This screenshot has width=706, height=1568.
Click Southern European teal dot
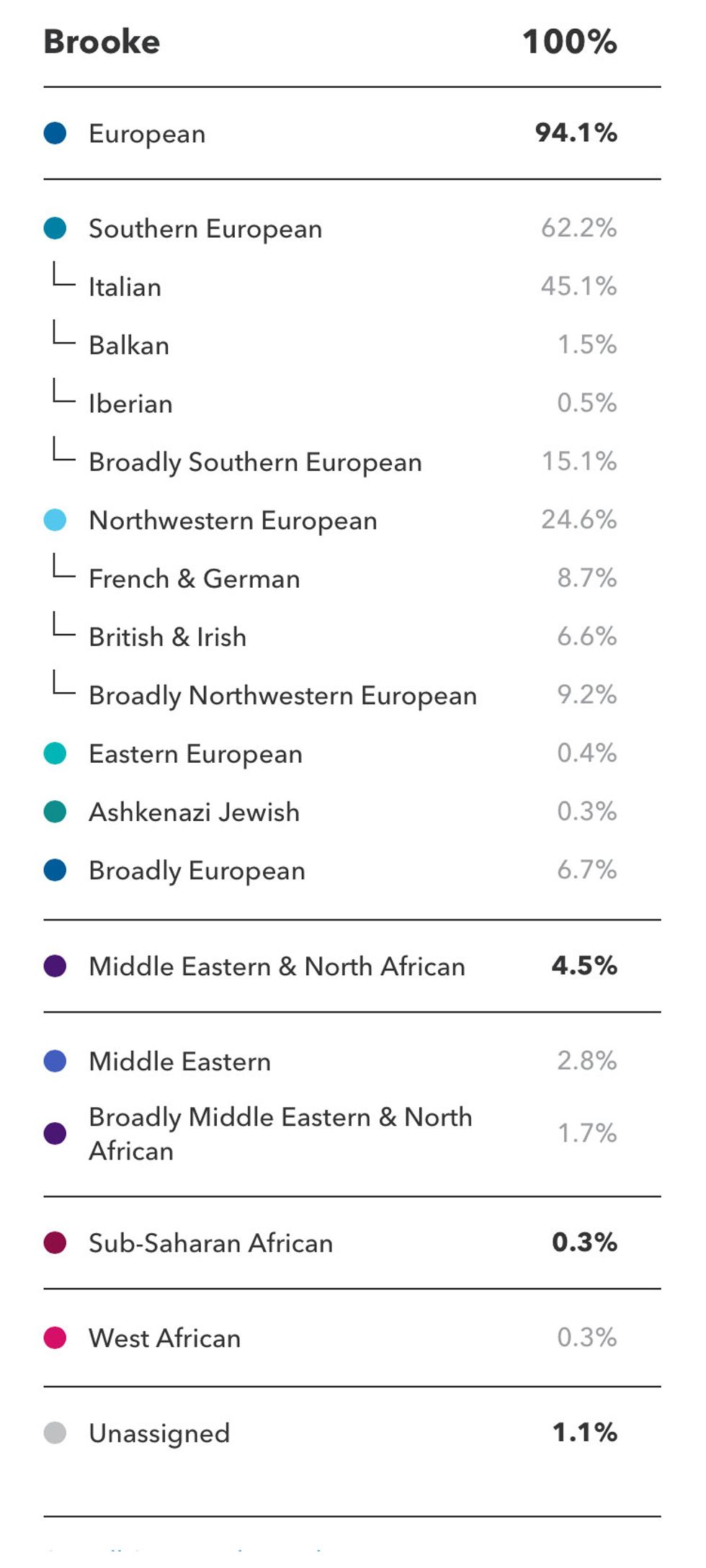click(55, 228)
